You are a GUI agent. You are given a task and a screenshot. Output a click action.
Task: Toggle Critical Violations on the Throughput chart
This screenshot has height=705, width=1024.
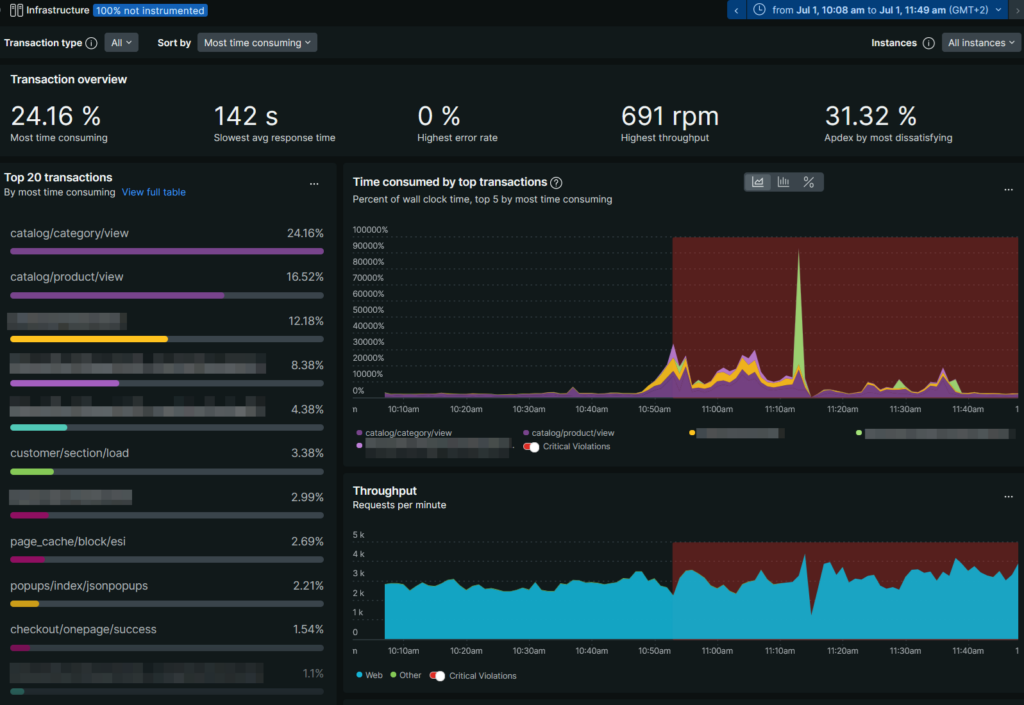(438, 675)
